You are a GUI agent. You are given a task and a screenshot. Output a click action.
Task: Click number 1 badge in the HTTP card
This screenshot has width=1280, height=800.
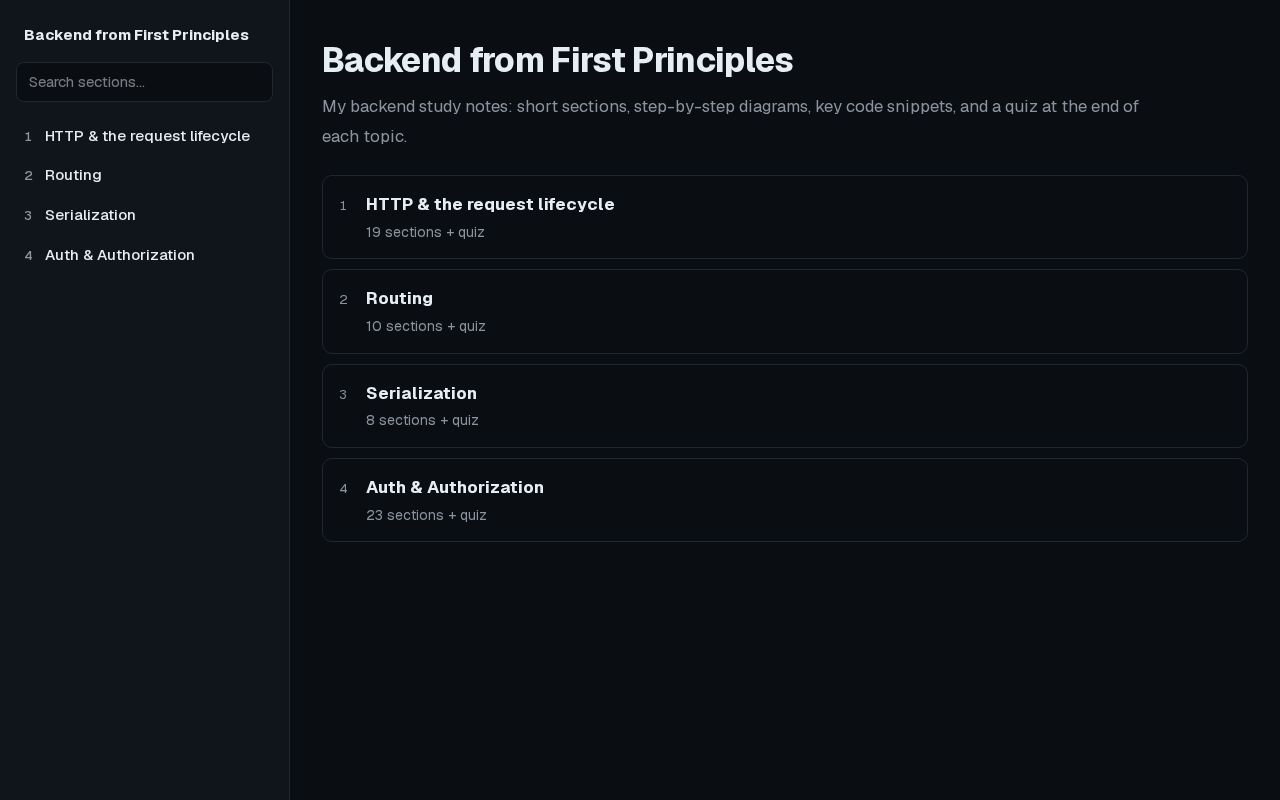click(343, 205)
